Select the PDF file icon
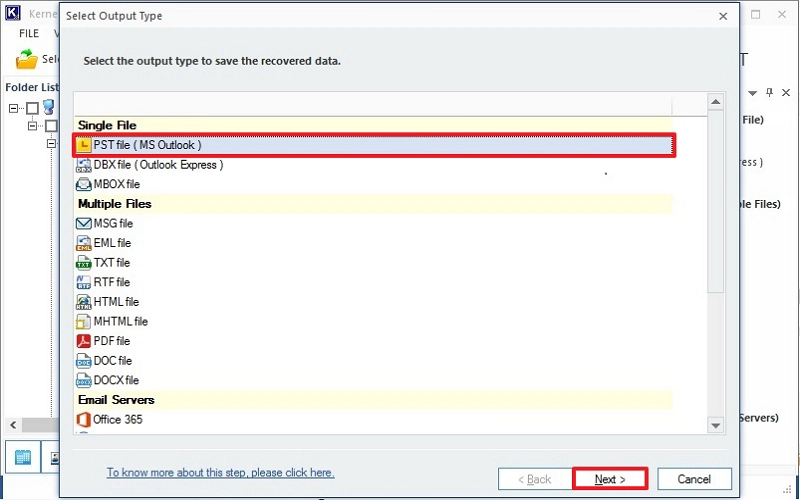Screen dimensions: 800x500 (x=85, y=341)
